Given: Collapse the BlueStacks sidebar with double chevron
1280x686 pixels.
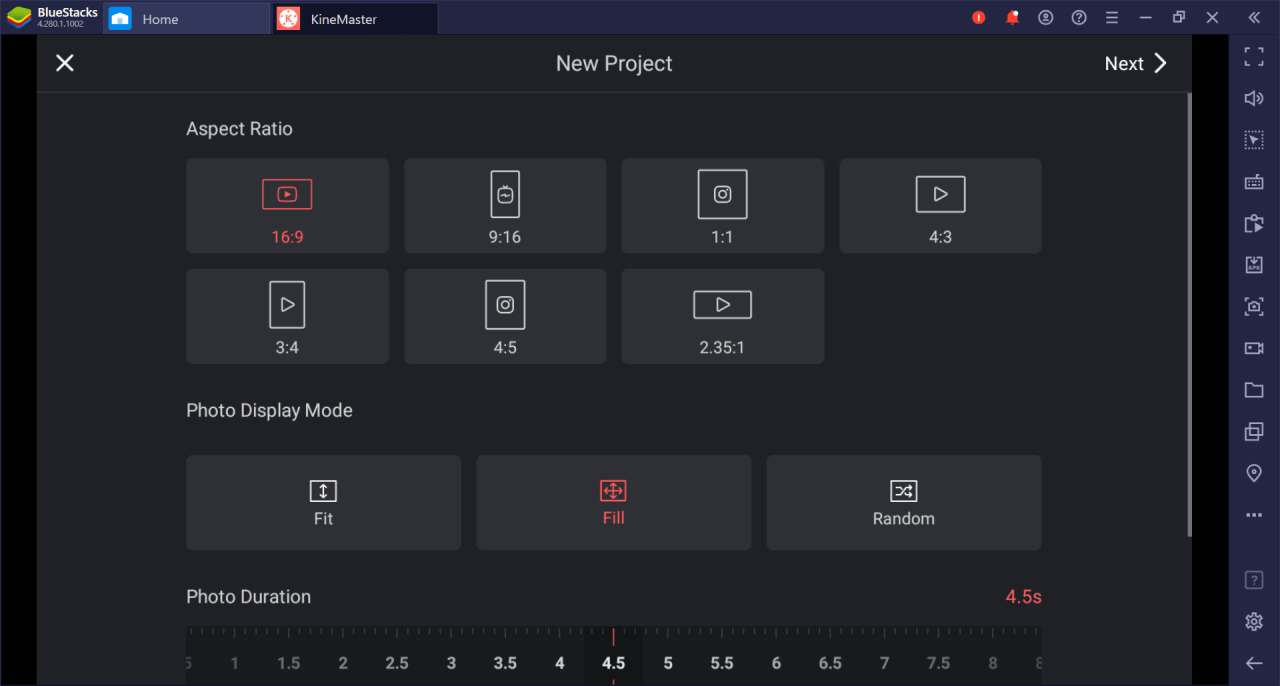Looking at the screenshot, I should pyautogui.click(x=1254, y=18).
